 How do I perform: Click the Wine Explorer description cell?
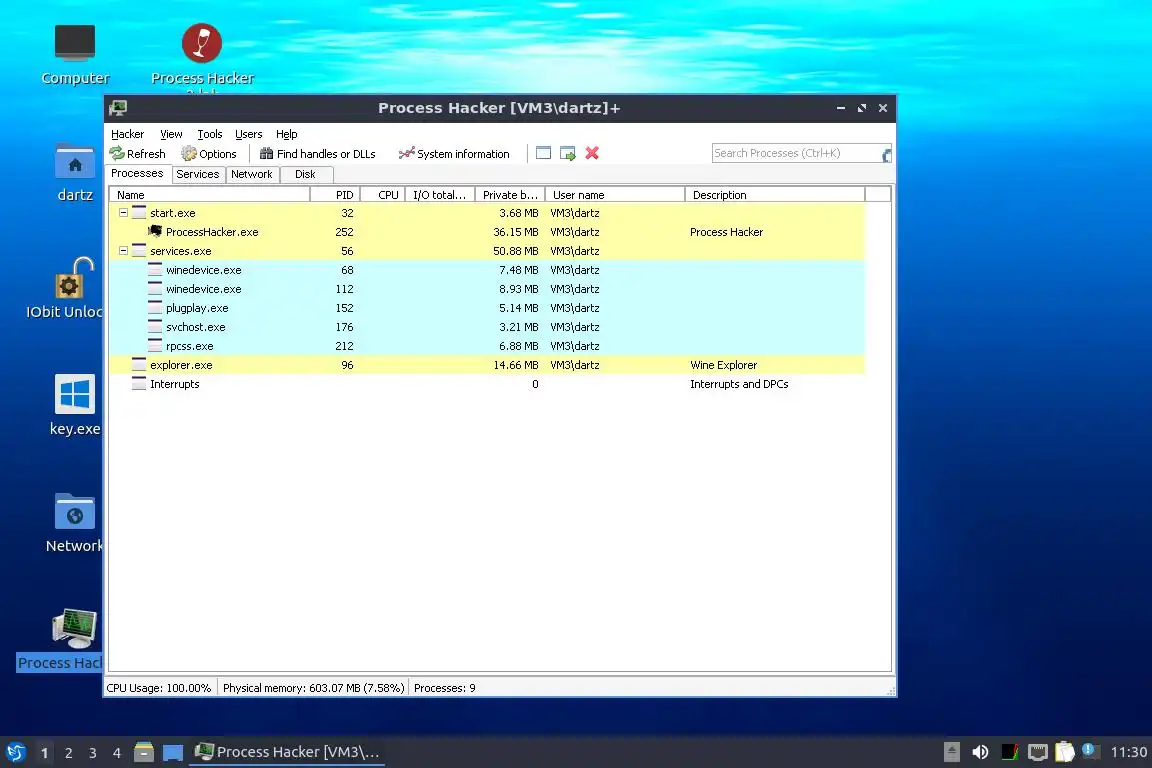click(x=723, y=365)
